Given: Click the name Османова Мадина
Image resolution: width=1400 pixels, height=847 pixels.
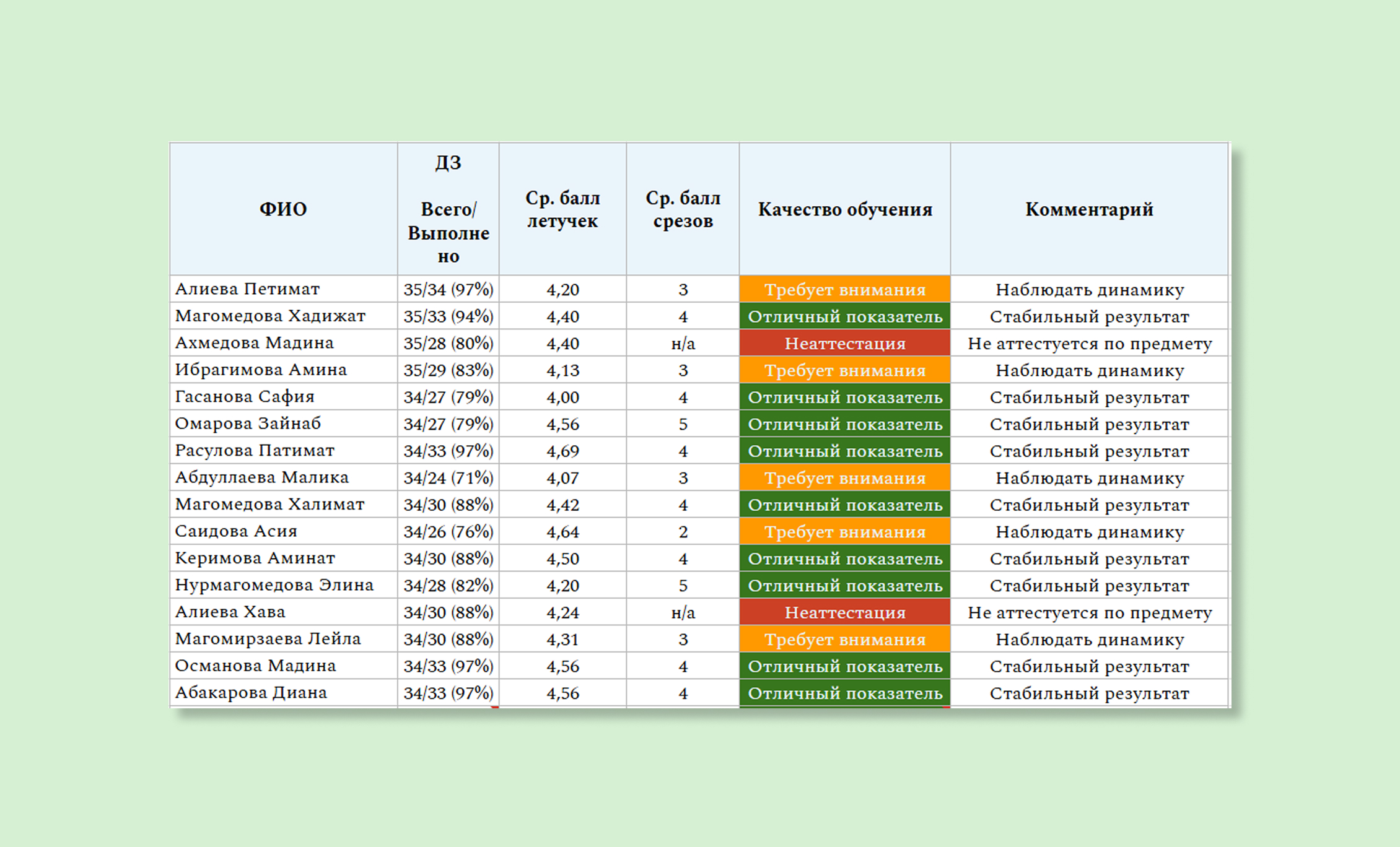Looking at the screenshot, I should pyautogui.click(x=255, y=666).
